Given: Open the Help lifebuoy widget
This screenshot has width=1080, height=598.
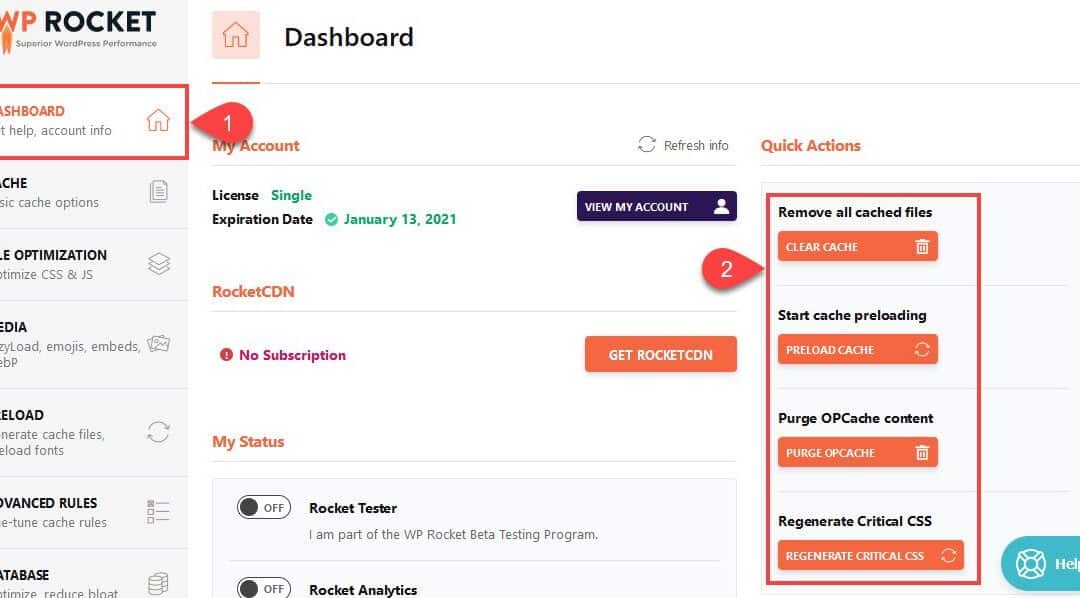Looking at the screenshot, I should [x=1040, y=564].
